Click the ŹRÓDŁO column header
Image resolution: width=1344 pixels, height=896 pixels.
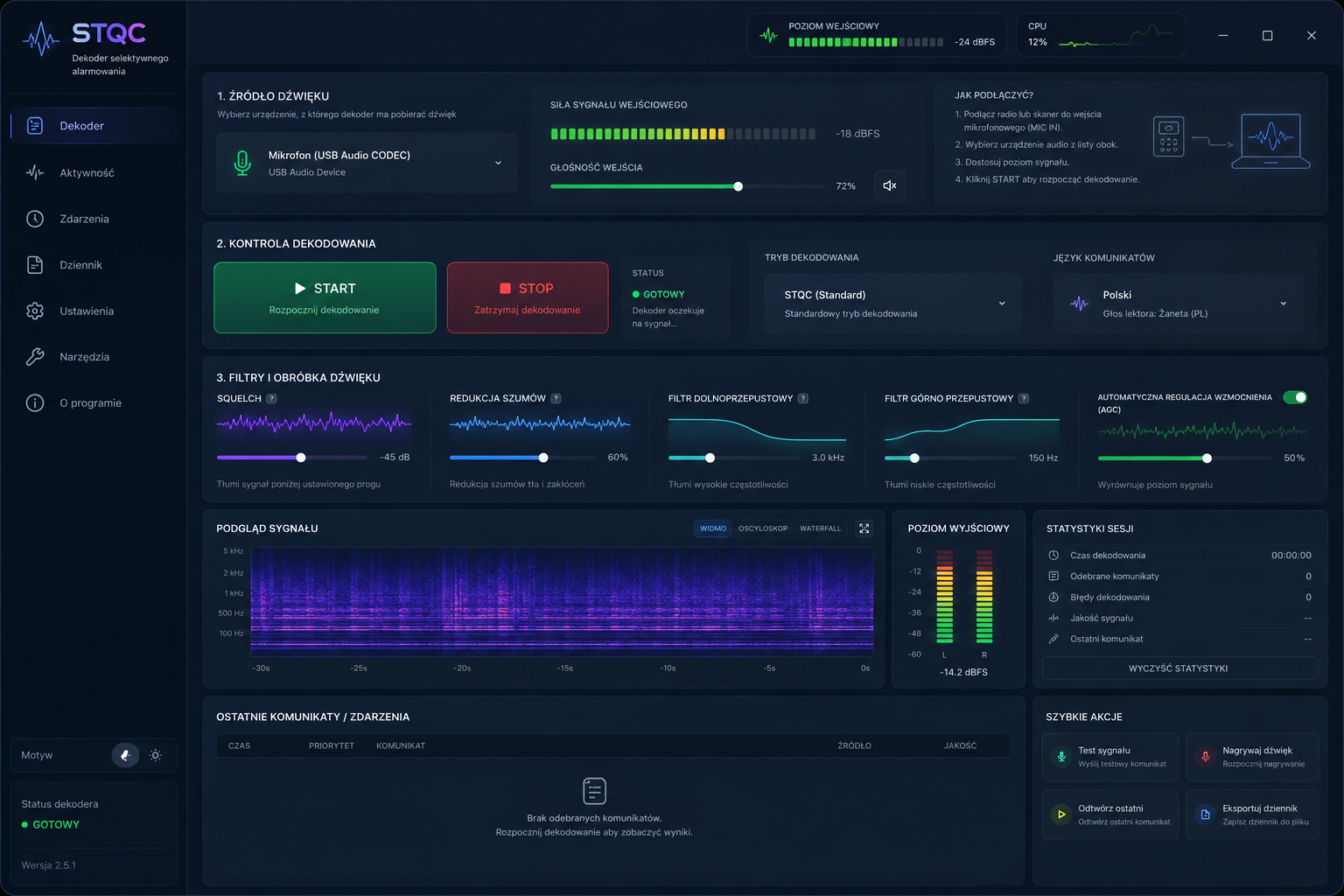point(855,746)
